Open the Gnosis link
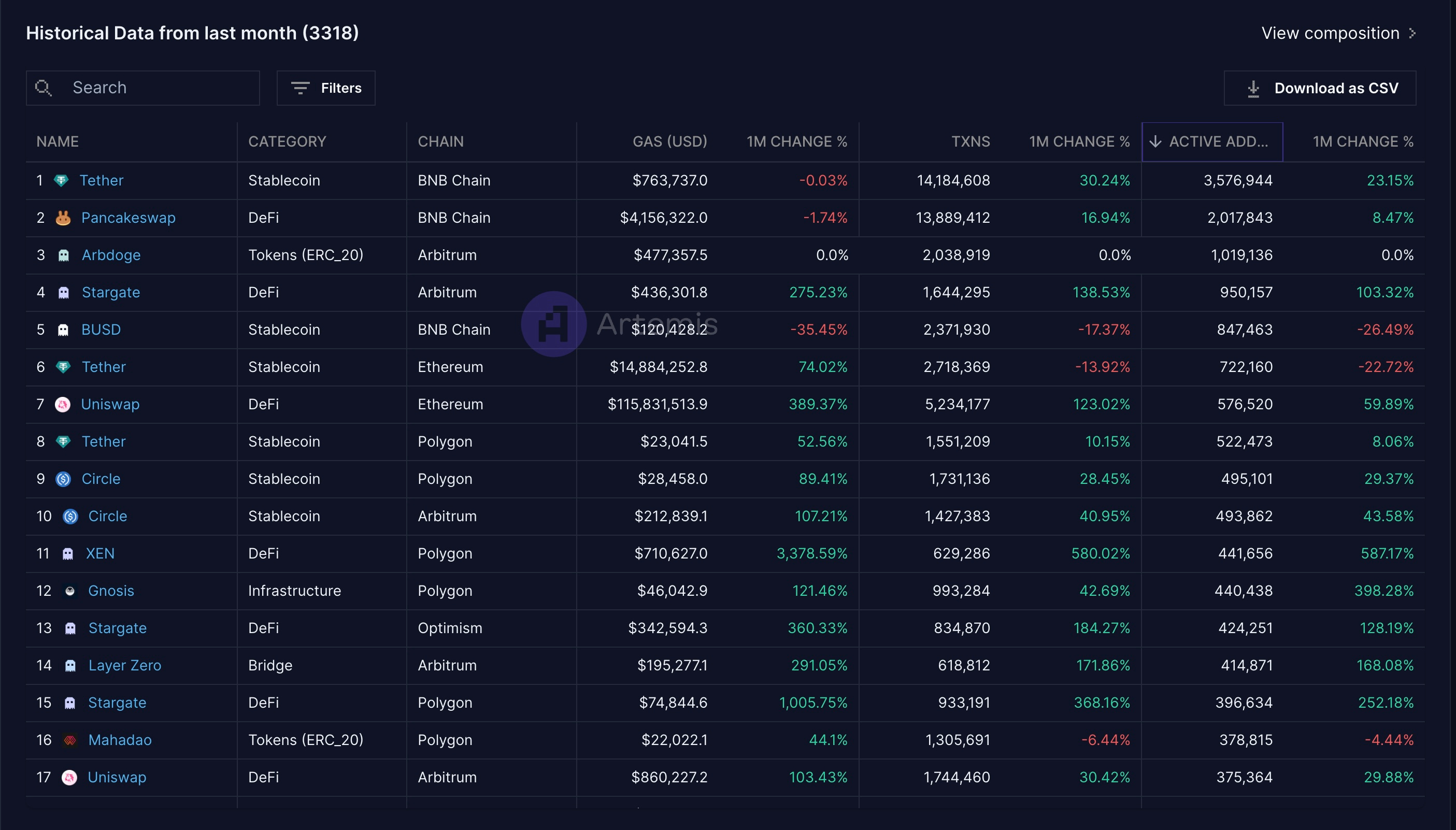 coord(111,591)
